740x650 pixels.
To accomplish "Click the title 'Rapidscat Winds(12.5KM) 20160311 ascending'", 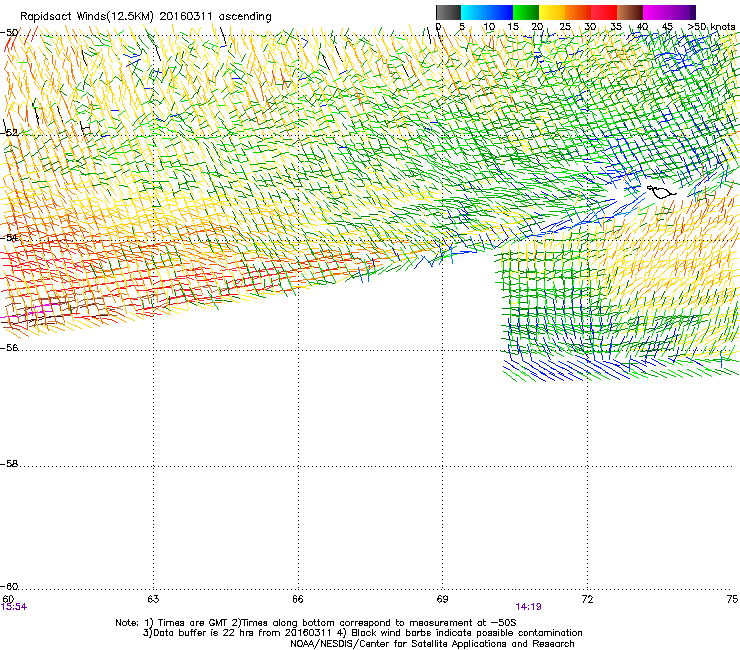I will point(146,17).
